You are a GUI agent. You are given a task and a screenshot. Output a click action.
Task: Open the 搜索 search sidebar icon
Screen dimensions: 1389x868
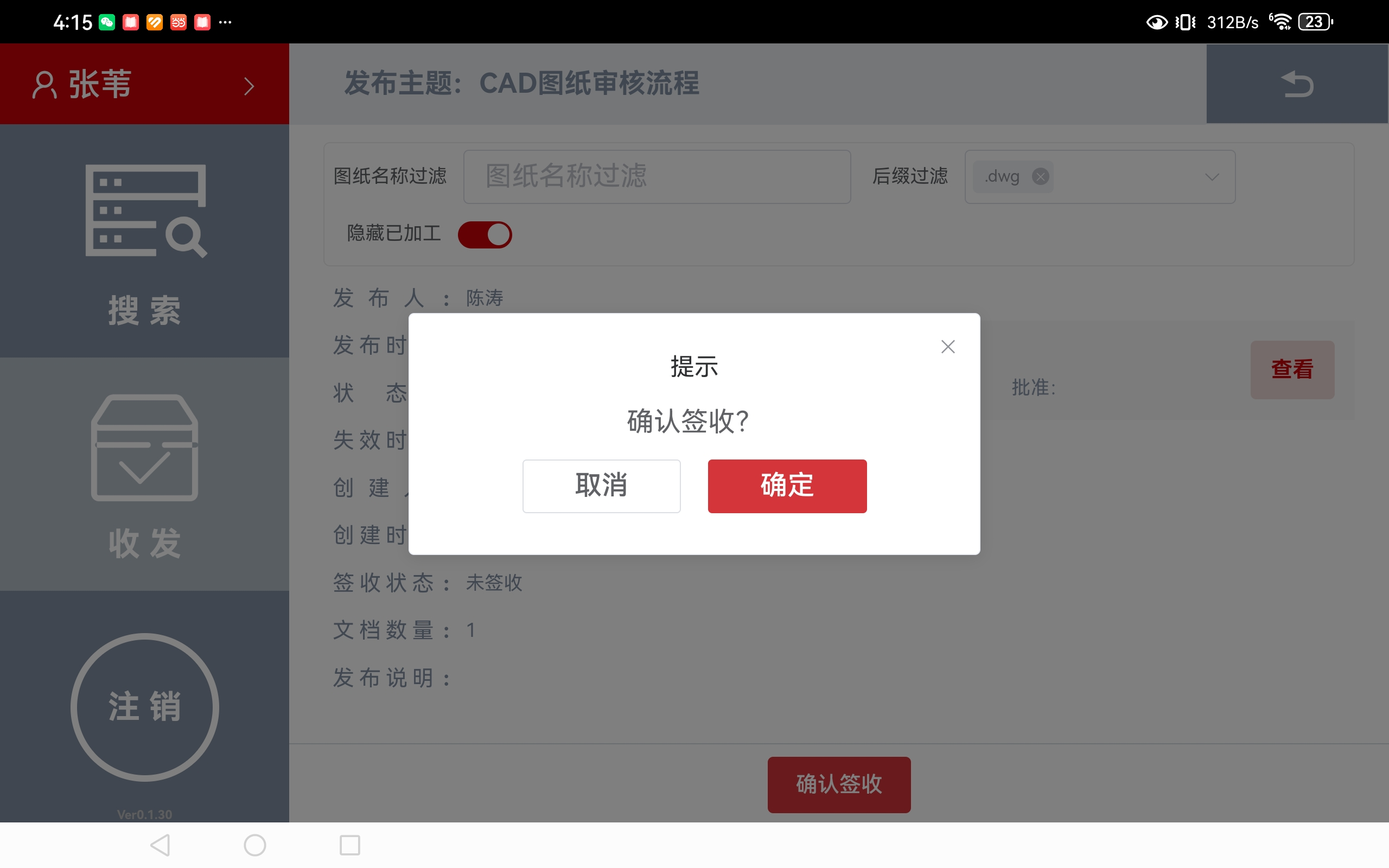[145, 240]
